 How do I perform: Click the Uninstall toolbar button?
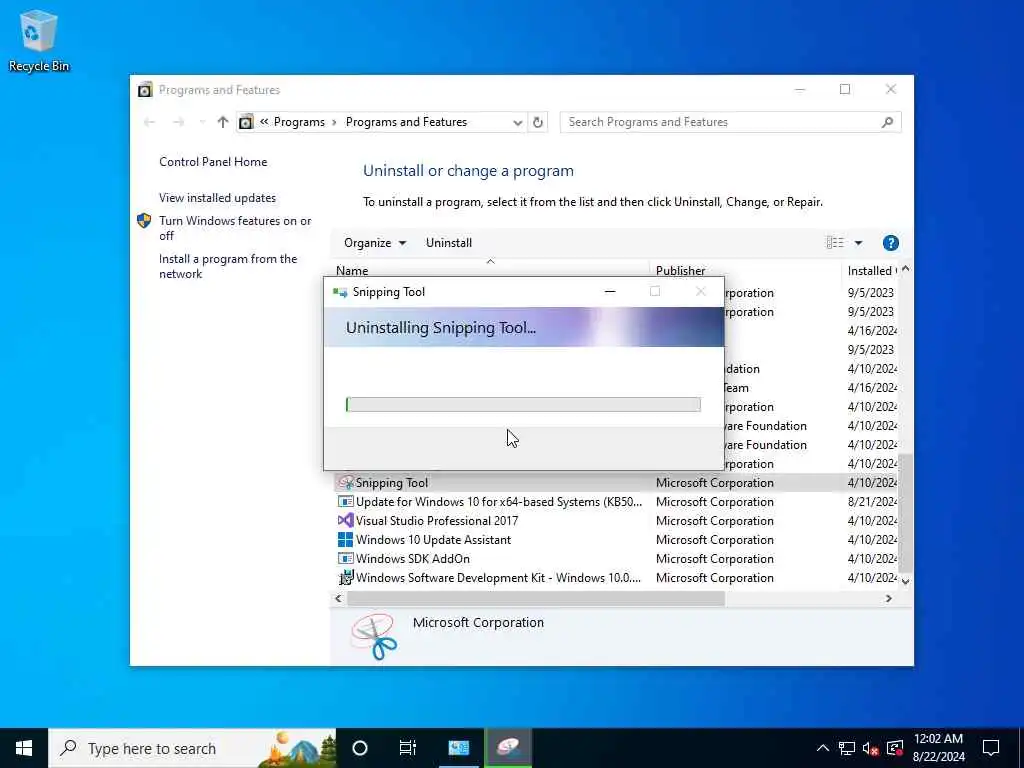coord(449,243)
